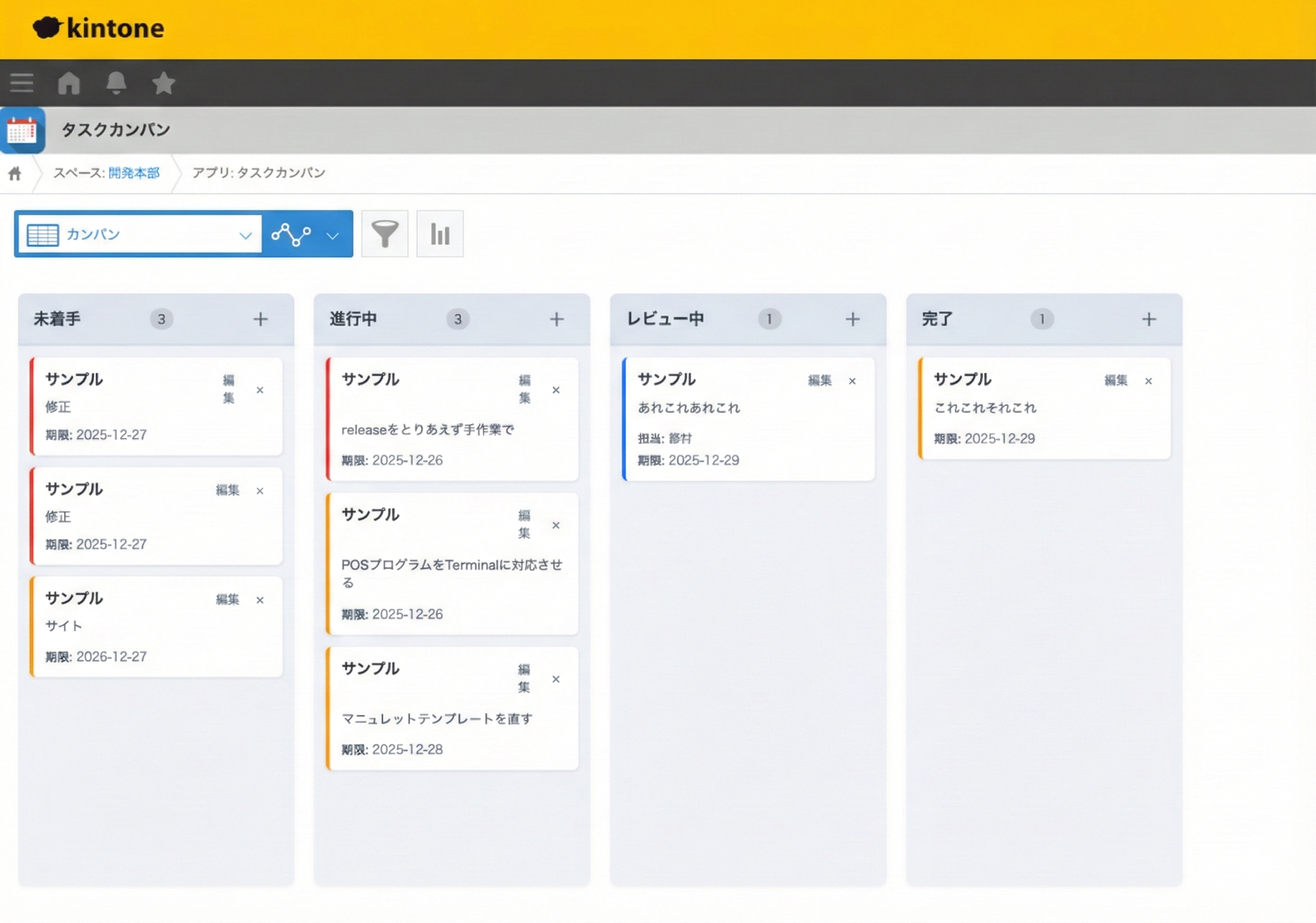The image size is (1316, 923).
Task: Expand the graph view chevron dropdown
Action: click(332, 235)
